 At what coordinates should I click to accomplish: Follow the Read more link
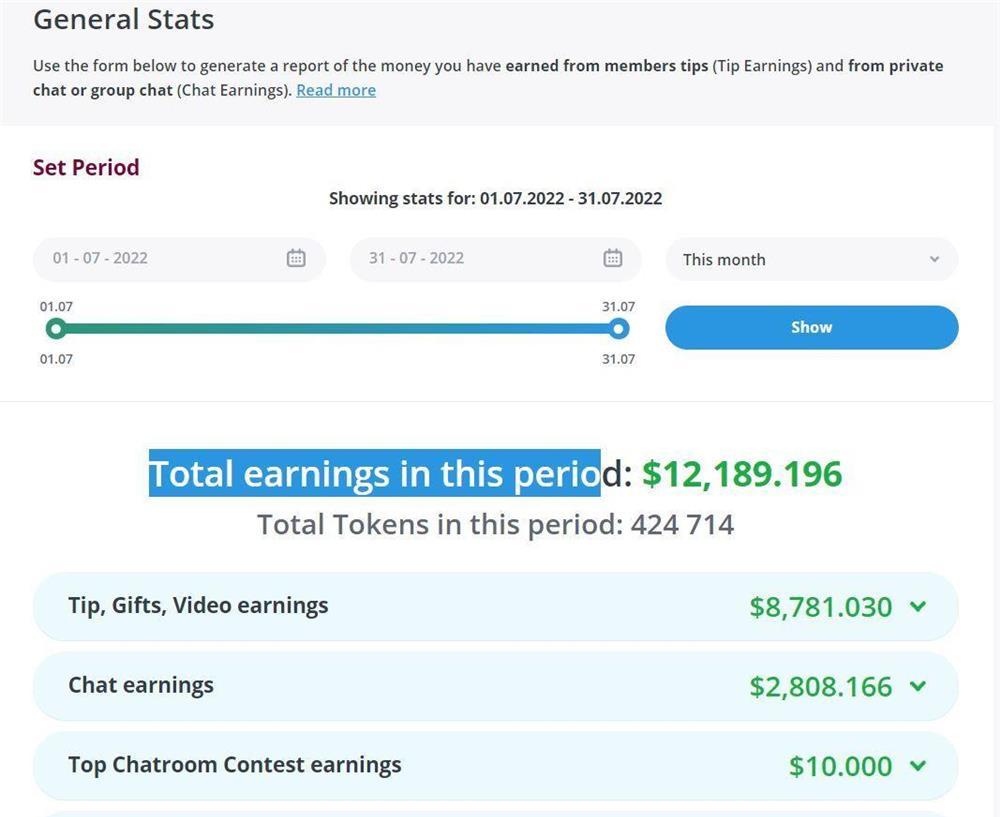coord(336,90)
